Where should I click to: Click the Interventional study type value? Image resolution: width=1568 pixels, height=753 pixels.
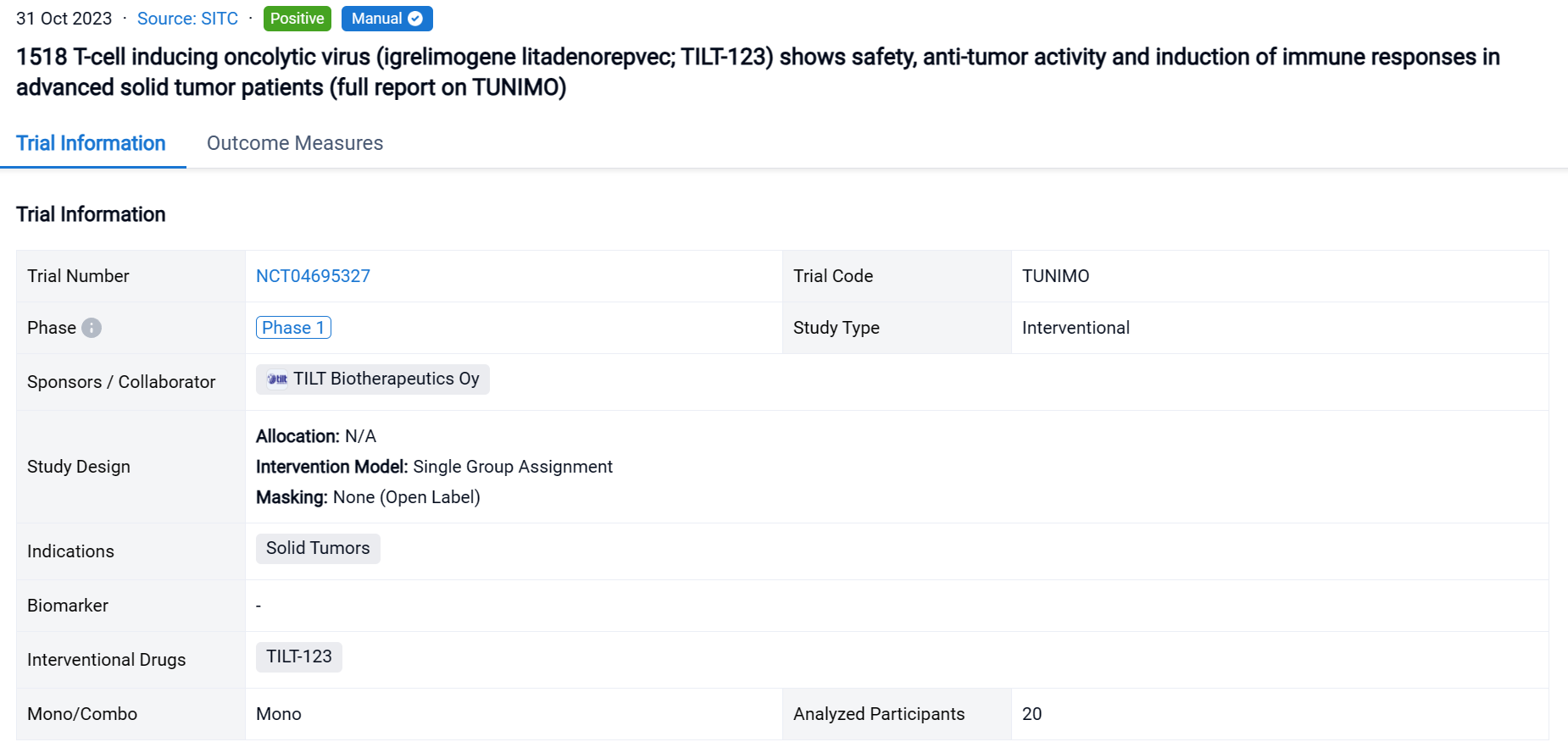1075,328
